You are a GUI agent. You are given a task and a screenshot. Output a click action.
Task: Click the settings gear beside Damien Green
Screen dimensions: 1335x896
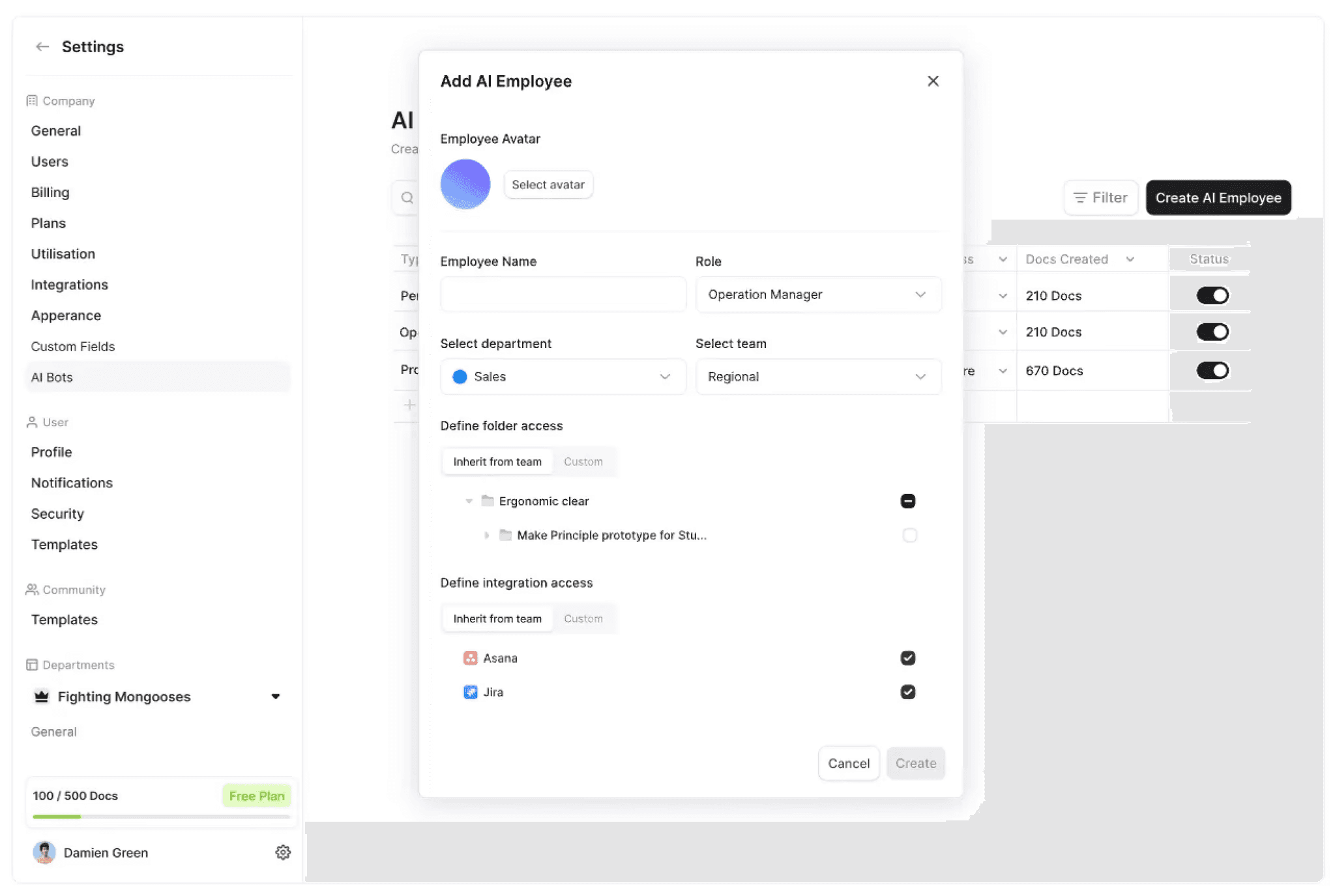(282, 852)
